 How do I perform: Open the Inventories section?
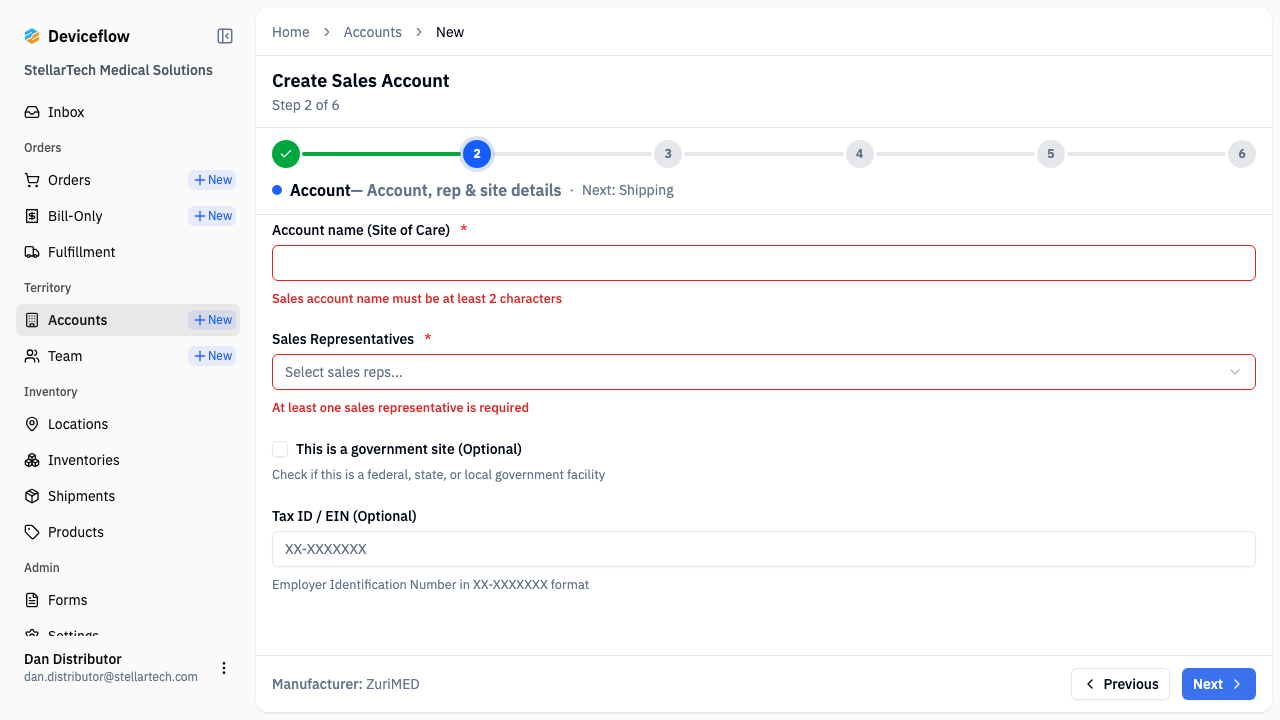[x=82, y=460]
